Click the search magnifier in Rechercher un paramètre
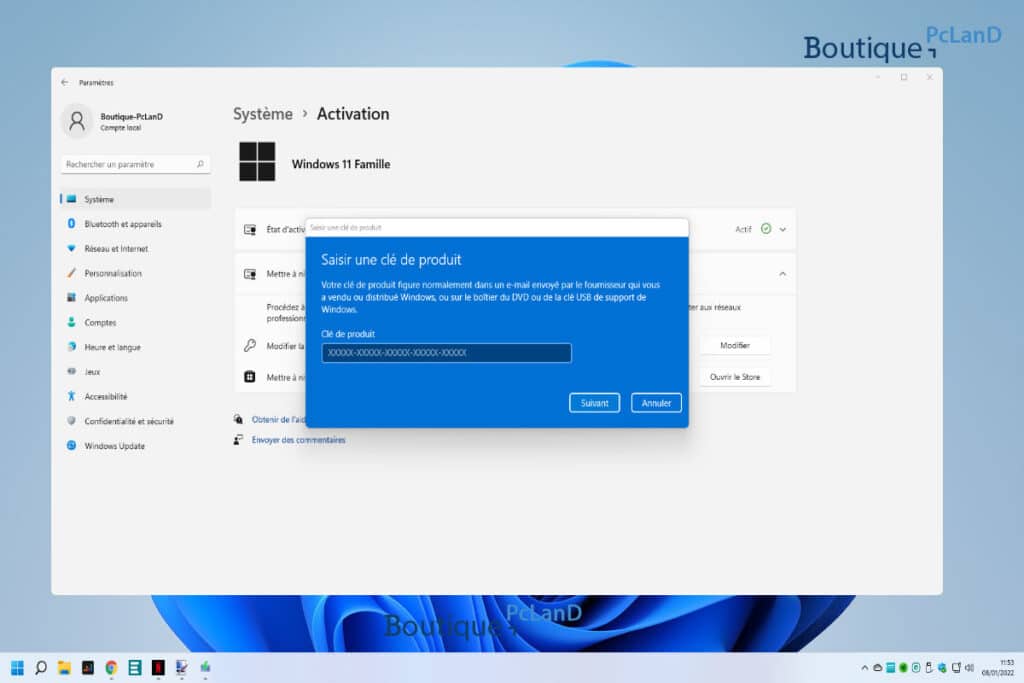This screenshot has width=1024, height=683. coord(200,164)
